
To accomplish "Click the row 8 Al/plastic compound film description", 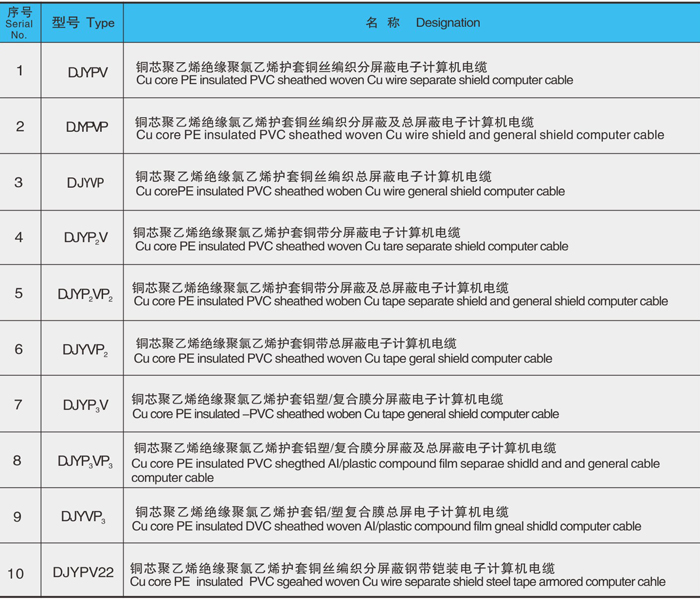I will (x=395, y=463).
